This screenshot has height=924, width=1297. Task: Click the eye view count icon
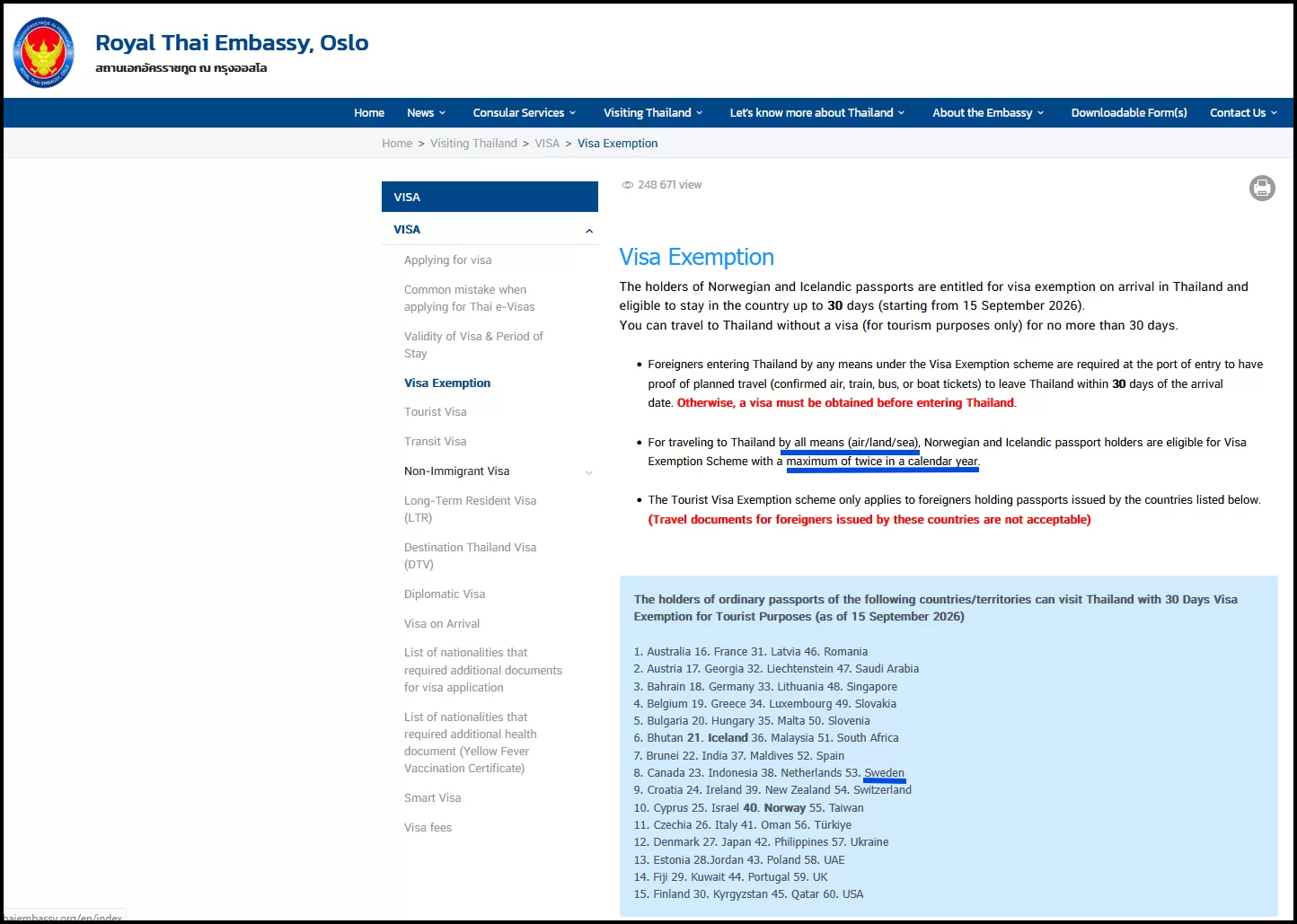click(x=627, y=185)
